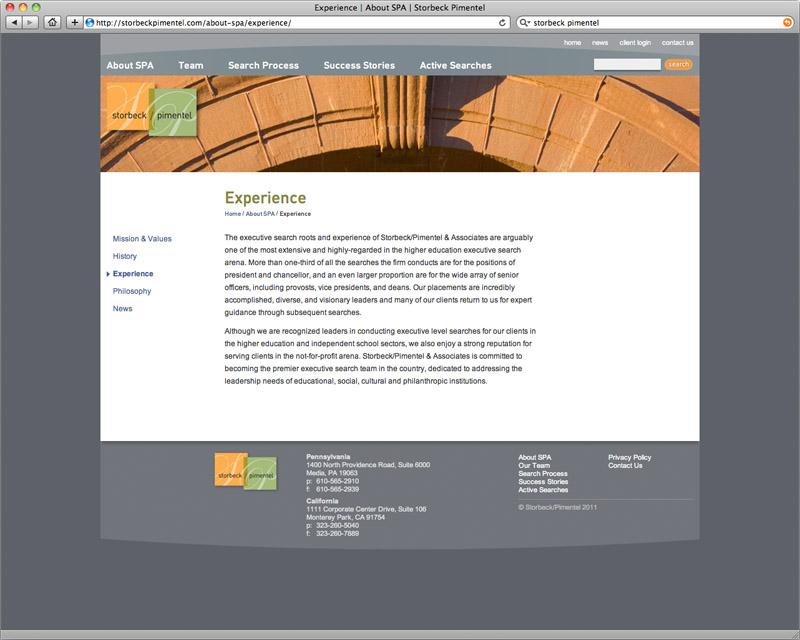Click the Storbeck Pimentel header logo

click(x=152, y=110)
